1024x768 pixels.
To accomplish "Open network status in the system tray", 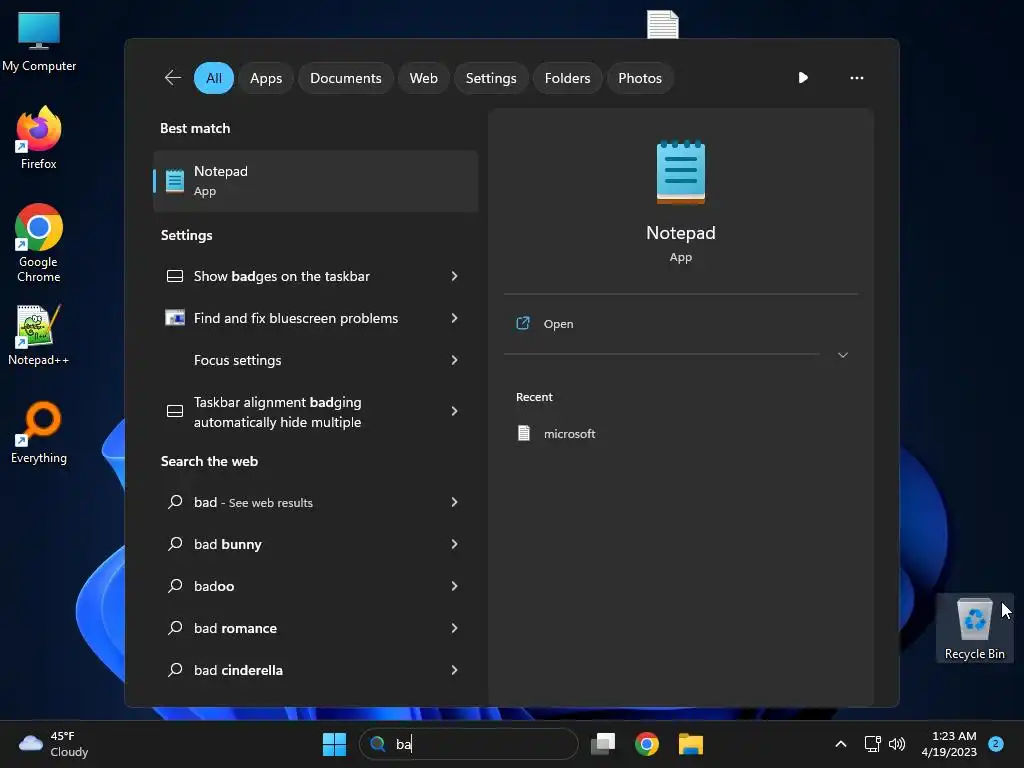I will pyautogui.click(x=872, y=744).
